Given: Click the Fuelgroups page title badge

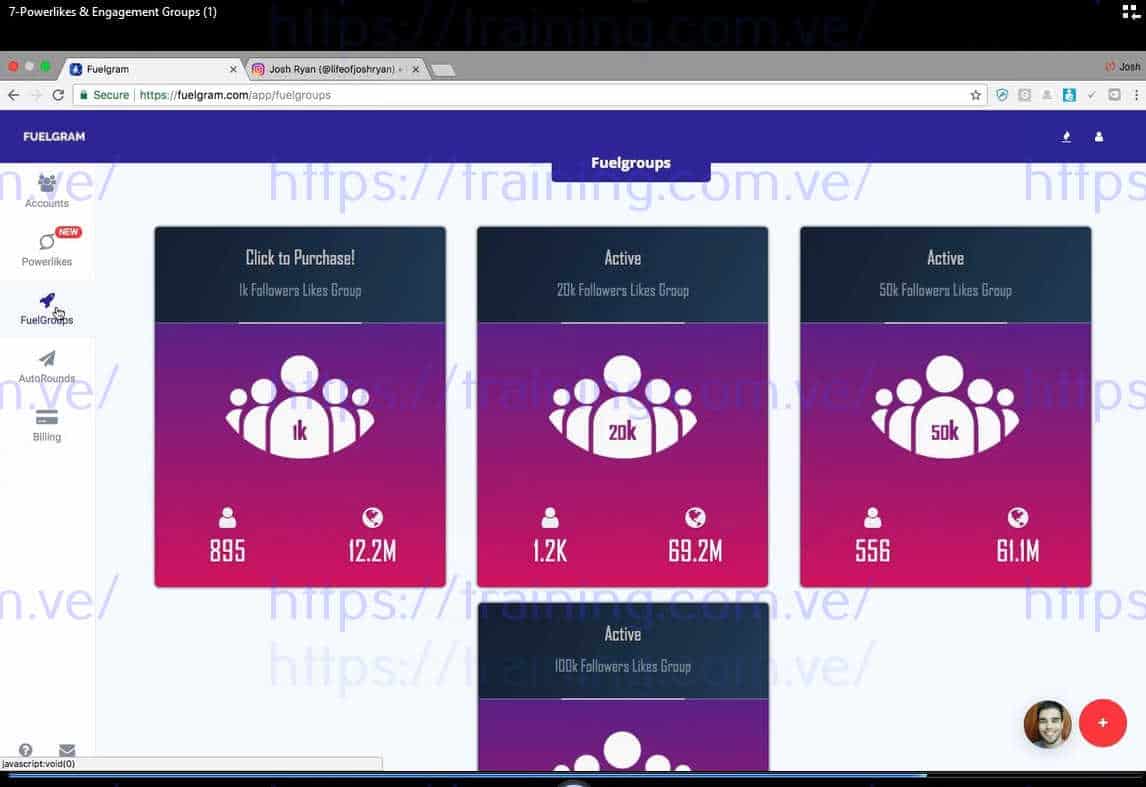Looking at the screenshot, I should click(631, 163).
